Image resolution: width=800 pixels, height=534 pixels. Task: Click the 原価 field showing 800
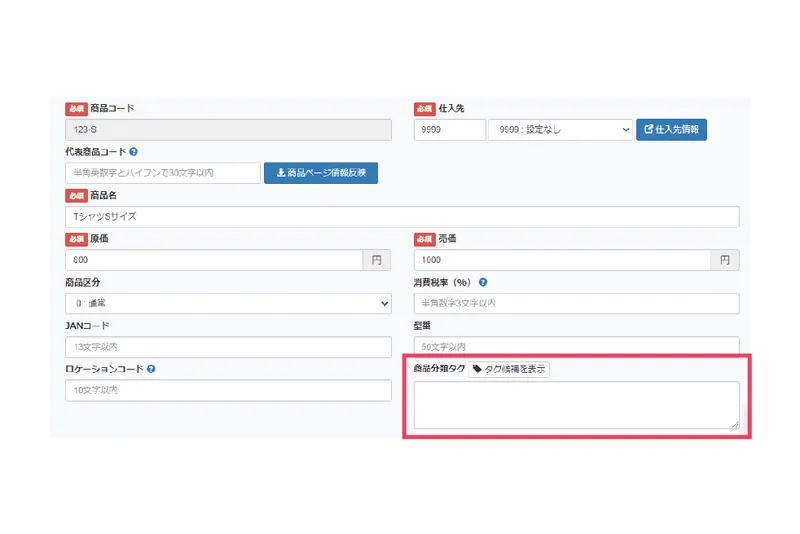(x=214, y=260)
